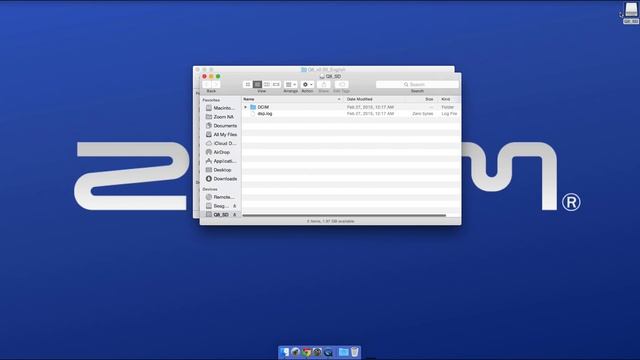
Task: Switch Finder to list view
Action: coord(257,84)
